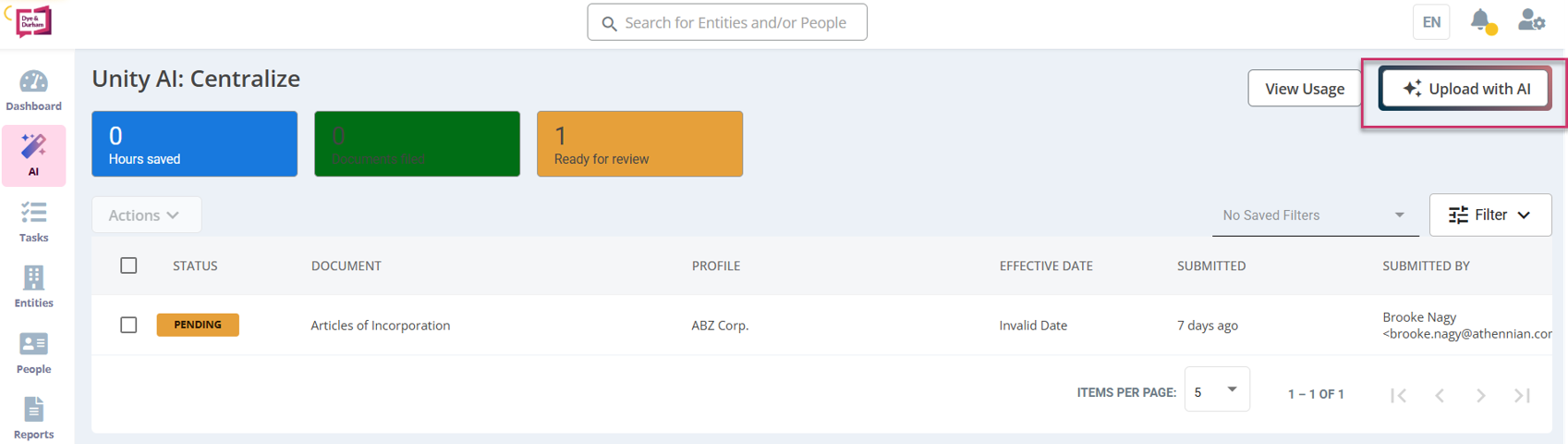Click the Dye & Durham logo
This screenshot has width=1568, height=444.
coord(33,20)
